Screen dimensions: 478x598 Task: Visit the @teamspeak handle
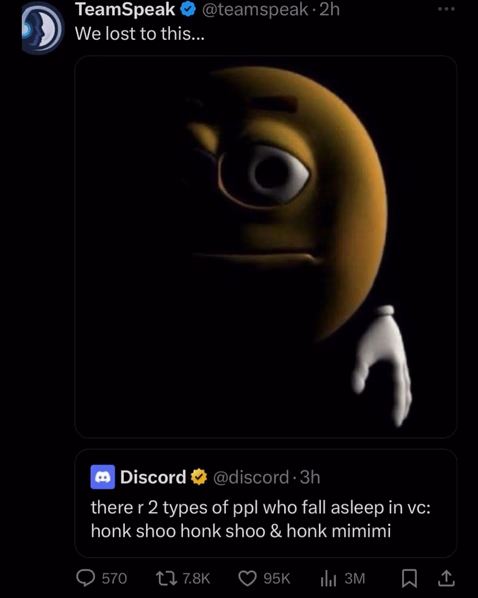click(255, 10)
